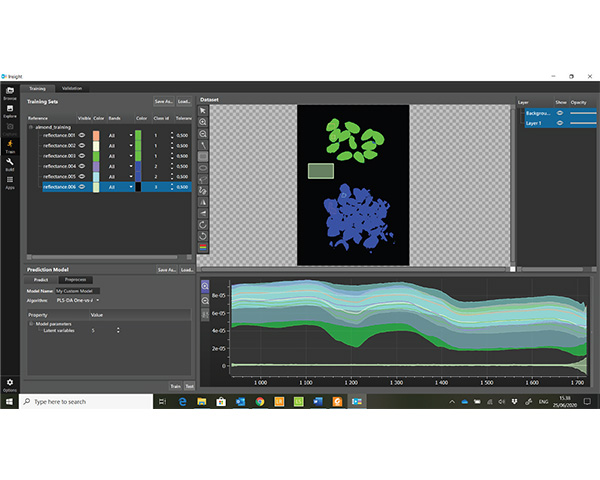Collapse the almond_training tree node
Screen dimensions: 600x480
(x=30, y=128)
